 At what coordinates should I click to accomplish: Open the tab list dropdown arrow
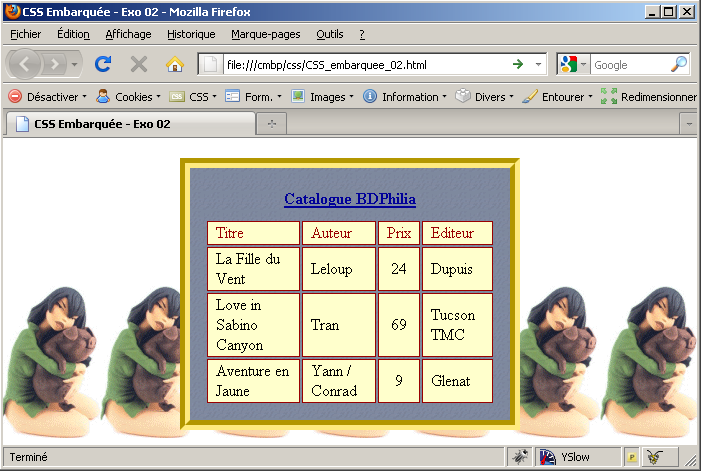click(x=688, y=124)
